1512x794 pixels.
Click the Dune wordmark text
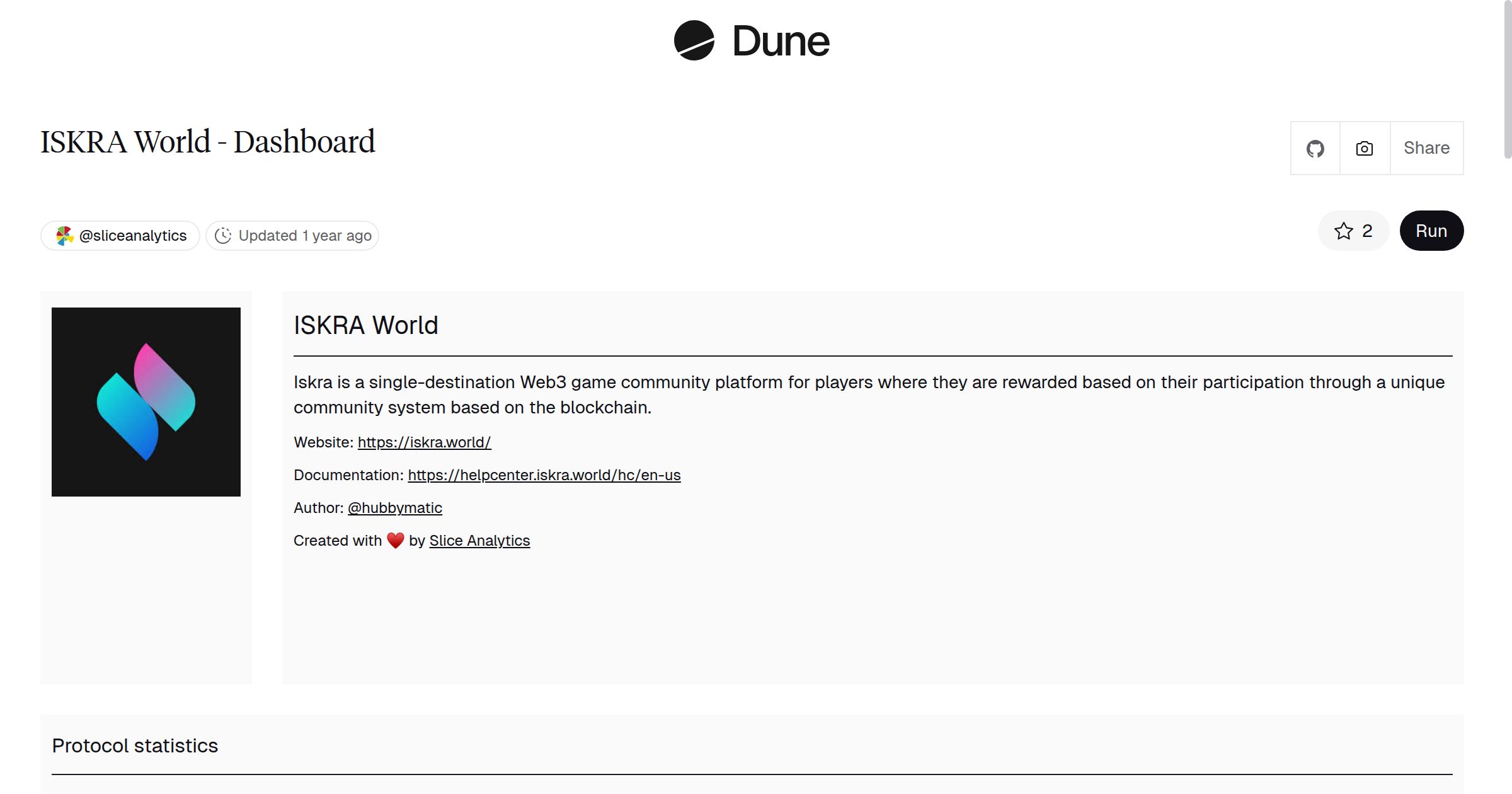(x=781, y=42)
